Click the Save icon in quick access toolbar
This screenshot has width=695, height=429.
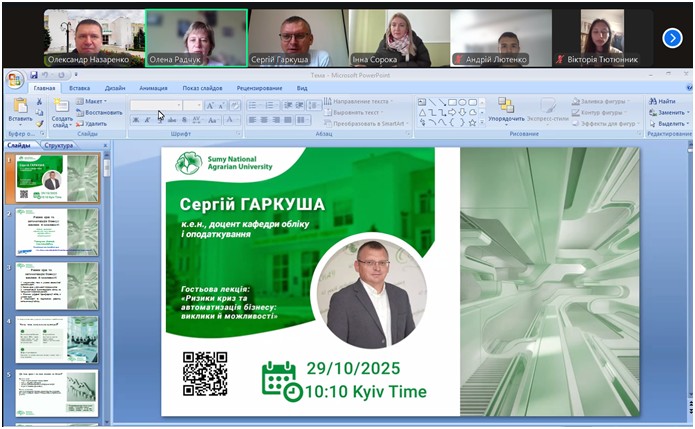click(34, 75)
